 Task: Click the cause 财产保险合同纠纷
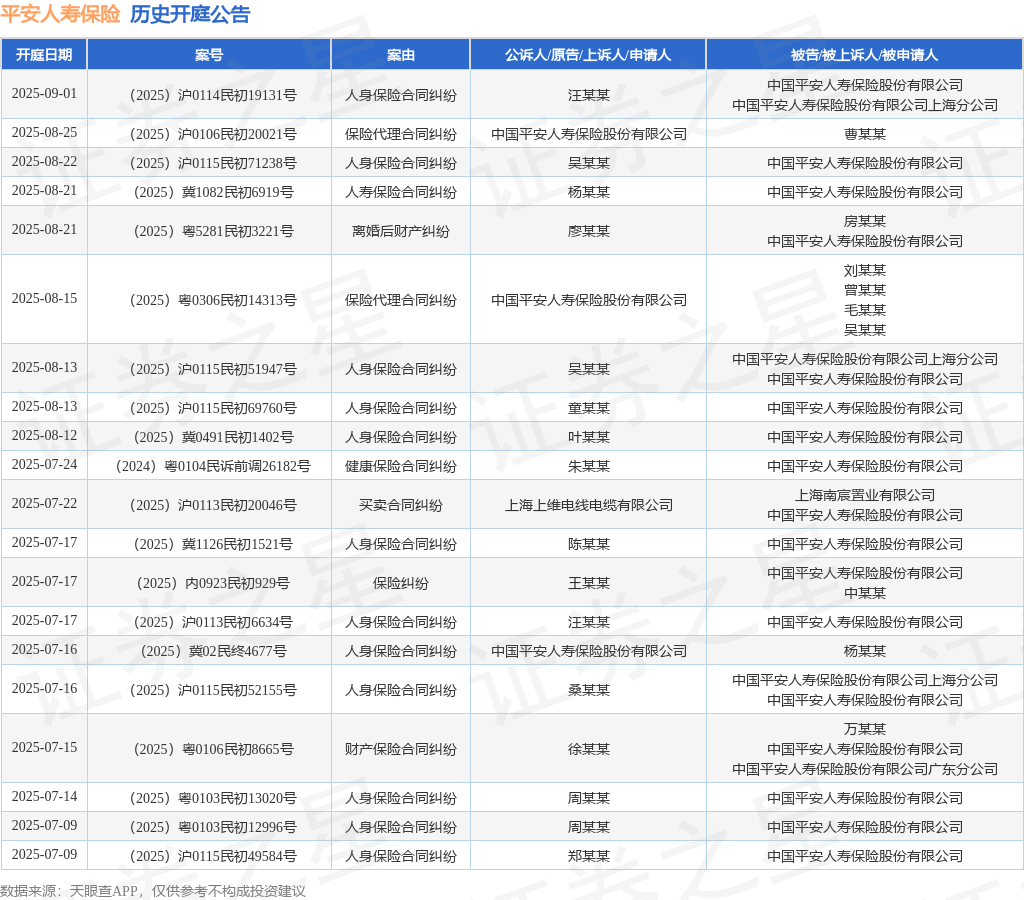pyautogui.click(x=400, y=749)
